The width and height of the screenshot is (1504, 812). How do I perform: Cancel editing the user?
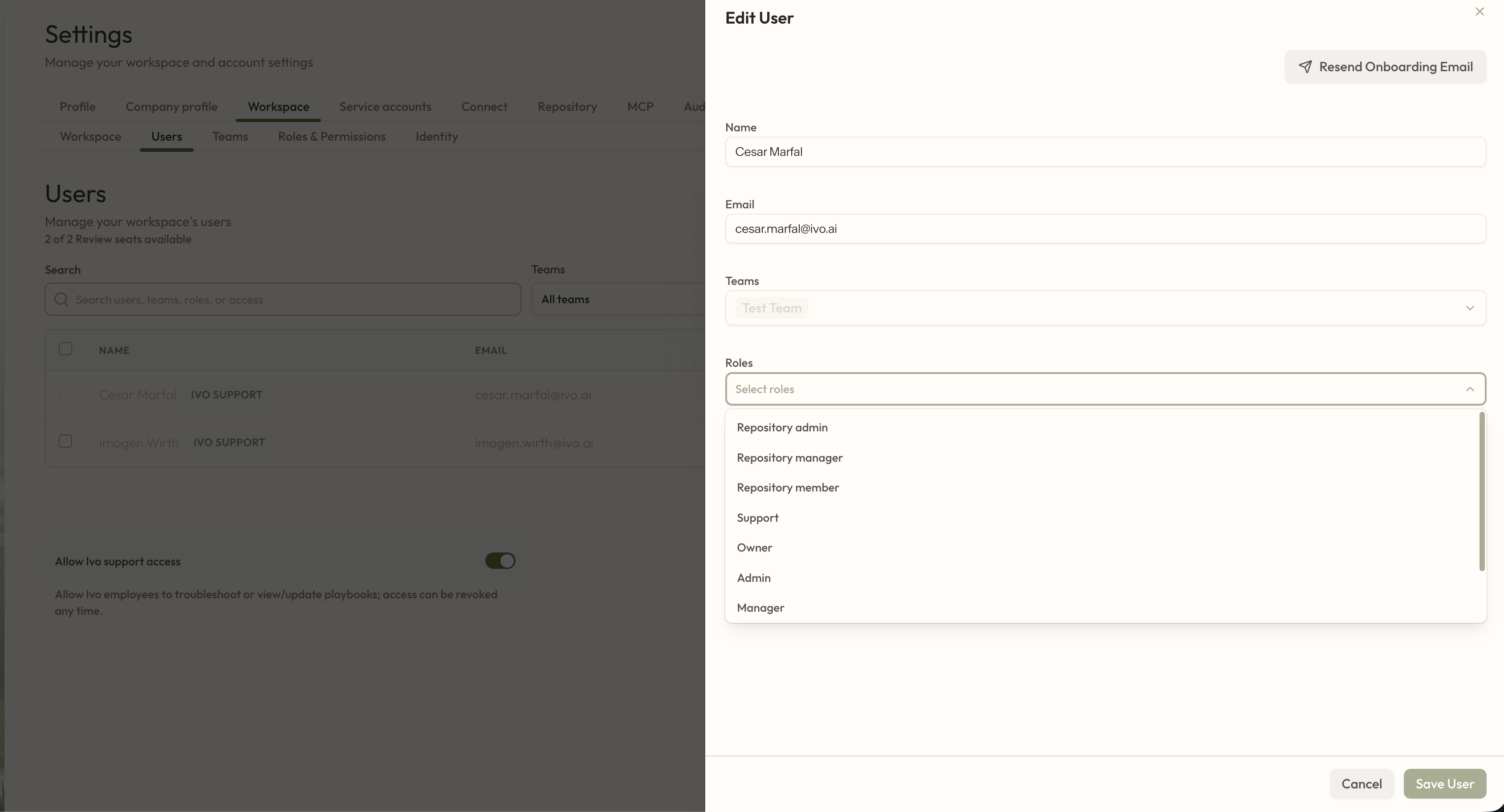pyautogui.click(x=1361, y=784)
